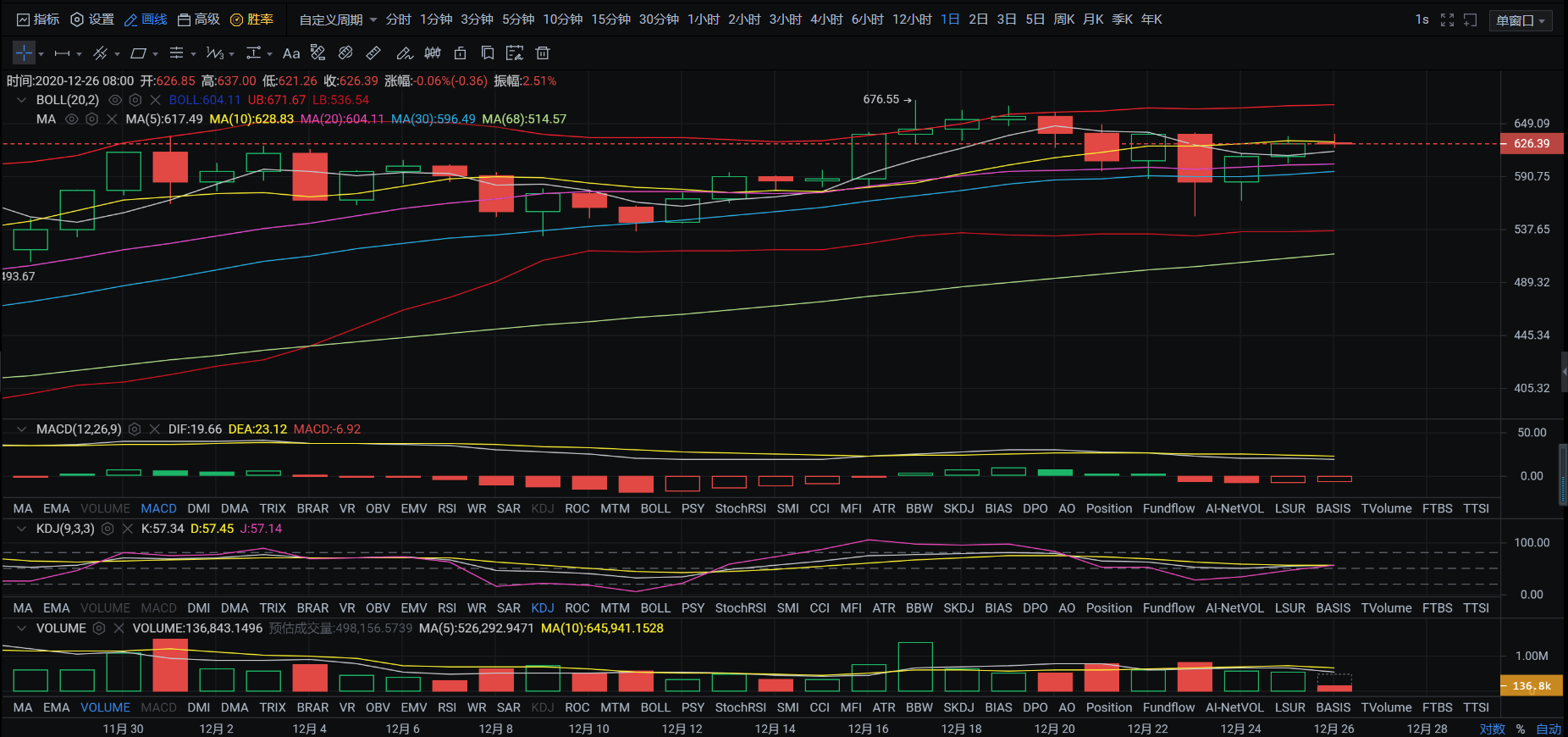Image resolution: width=1568 pixels, height=737 pixels.
Task: Click the 指标 indicators button
Action: point(38,19)
